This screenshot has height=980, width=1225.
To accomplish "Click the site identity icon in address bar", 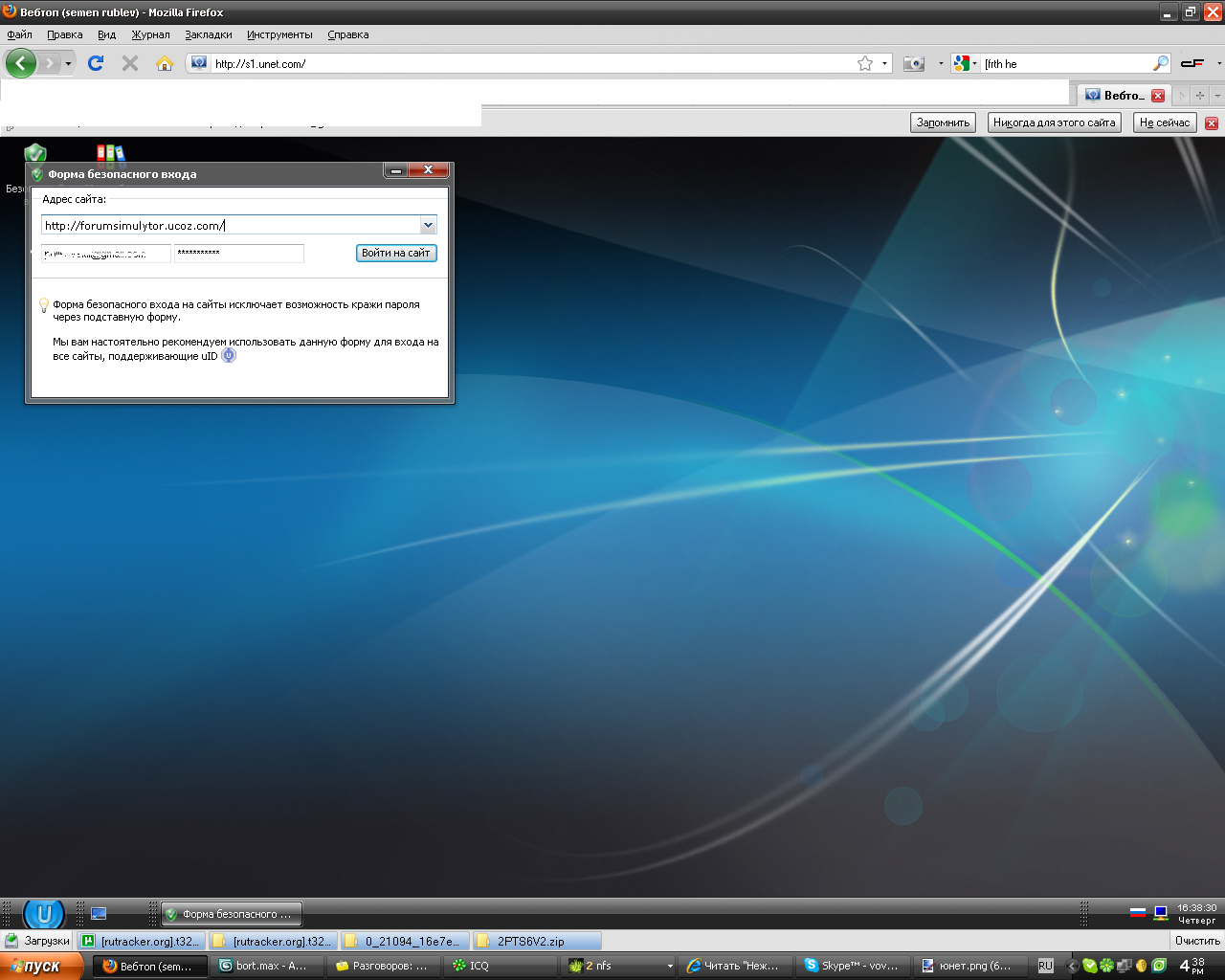I will [x=199, y=63].
